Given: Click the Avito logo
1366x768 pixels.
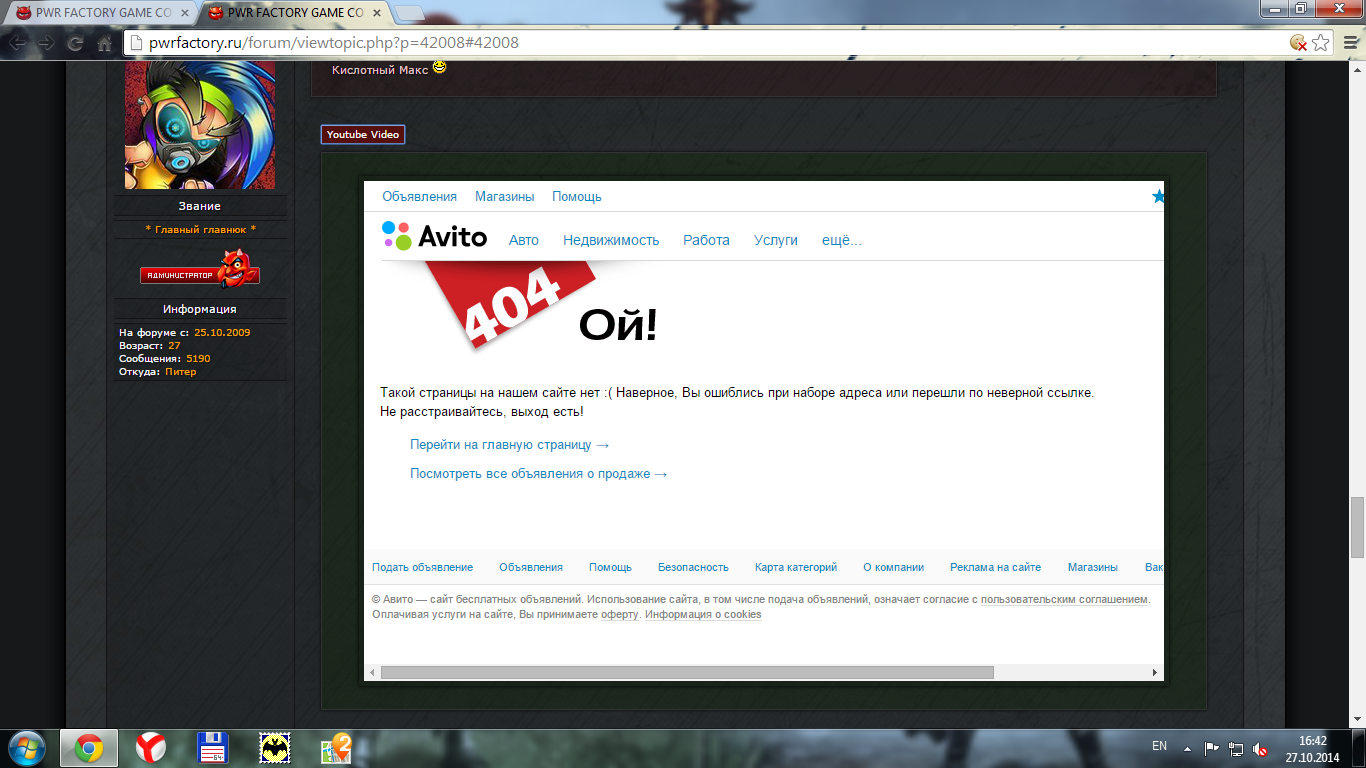Looking at the screenshot, I should [435, 236].
